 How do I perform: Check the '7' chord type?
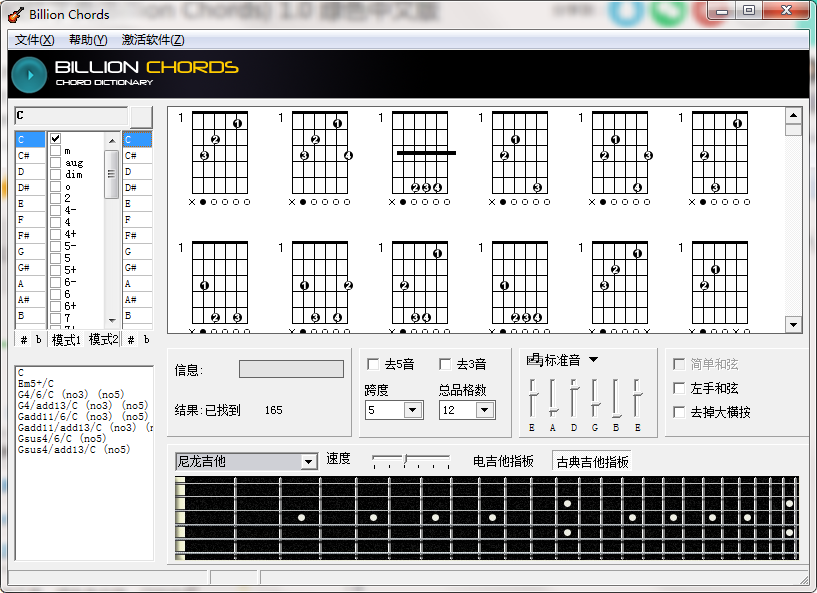click(x=56, y=318)
